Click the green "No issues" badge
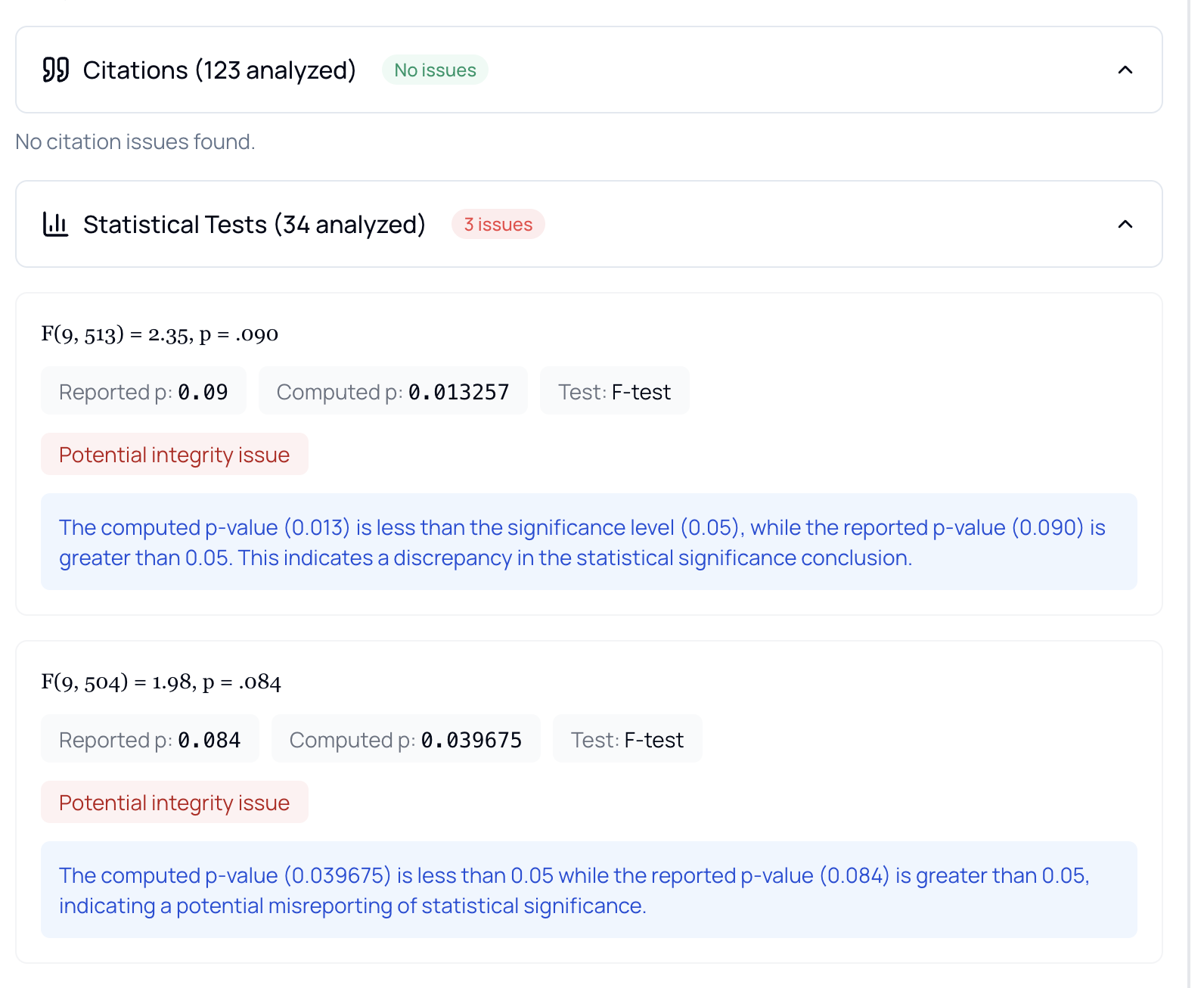The height and width of the screenshot is (988, 1204). coord(435,70)
